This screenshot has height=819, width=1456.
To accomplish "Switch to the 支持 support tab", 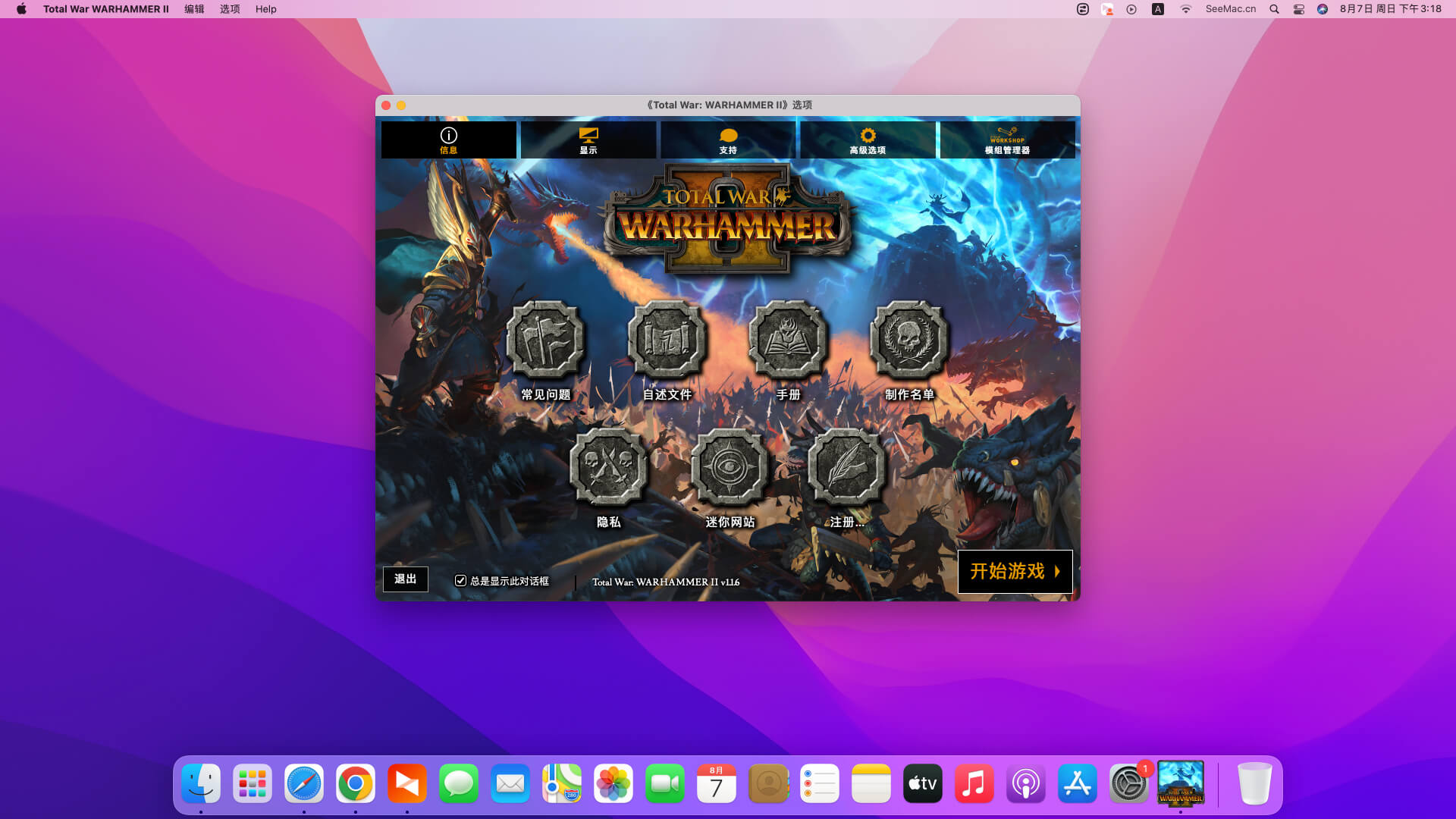I will 728,140.
